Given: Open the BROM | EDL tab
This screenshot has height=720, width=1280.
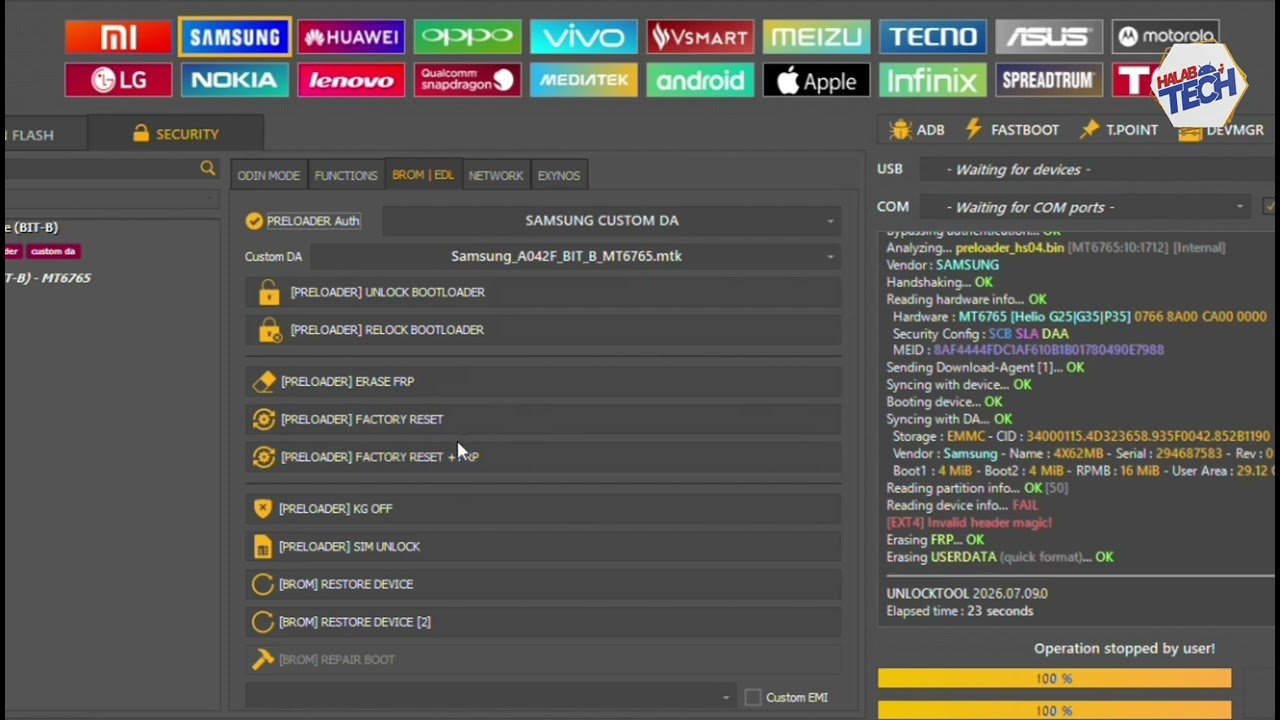Looking at the screenshot, I should click(422, 175).
